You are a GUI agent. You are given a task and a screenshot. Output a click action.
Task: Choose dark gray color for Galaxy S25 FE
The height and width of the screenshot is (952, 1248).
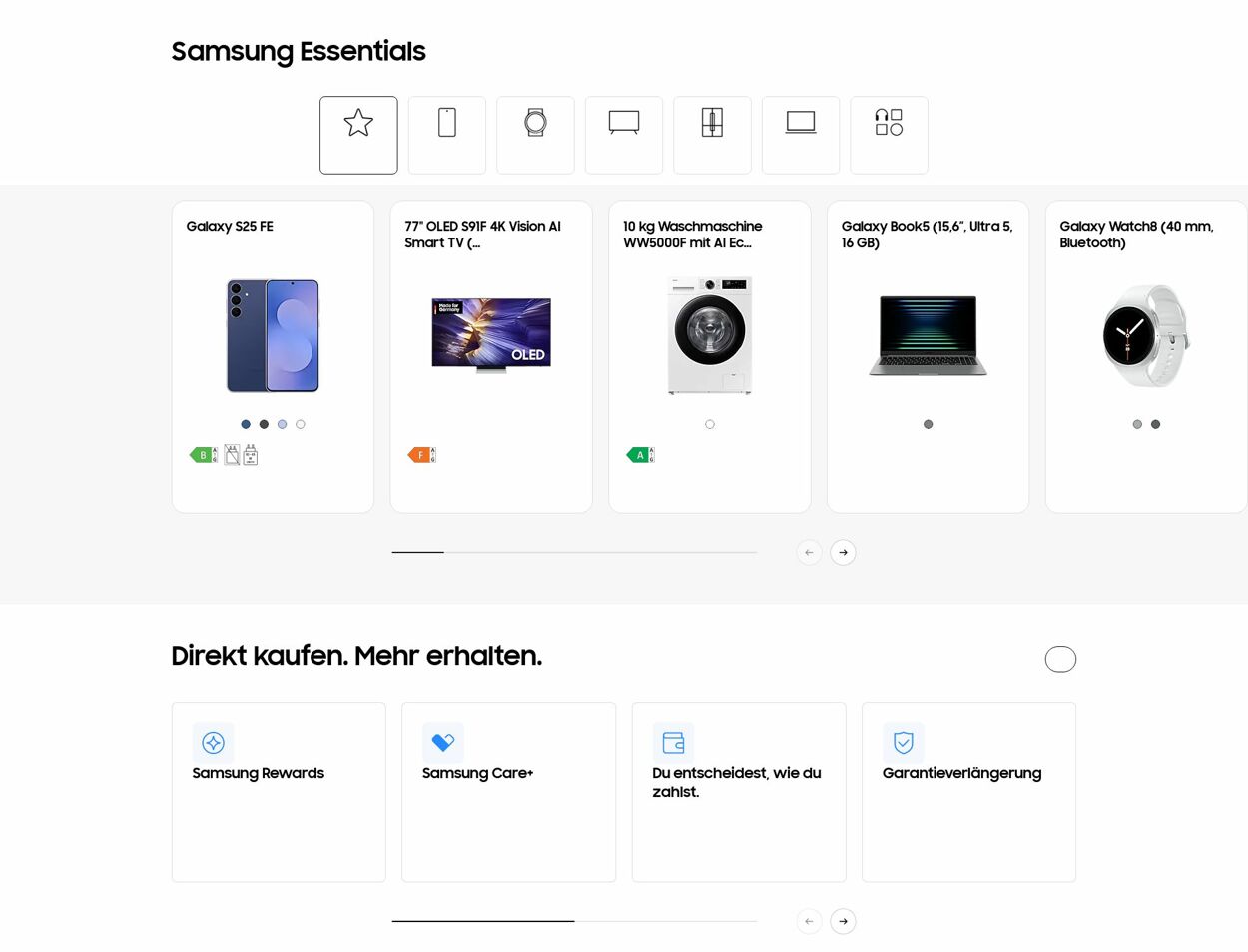coord(264,424)
